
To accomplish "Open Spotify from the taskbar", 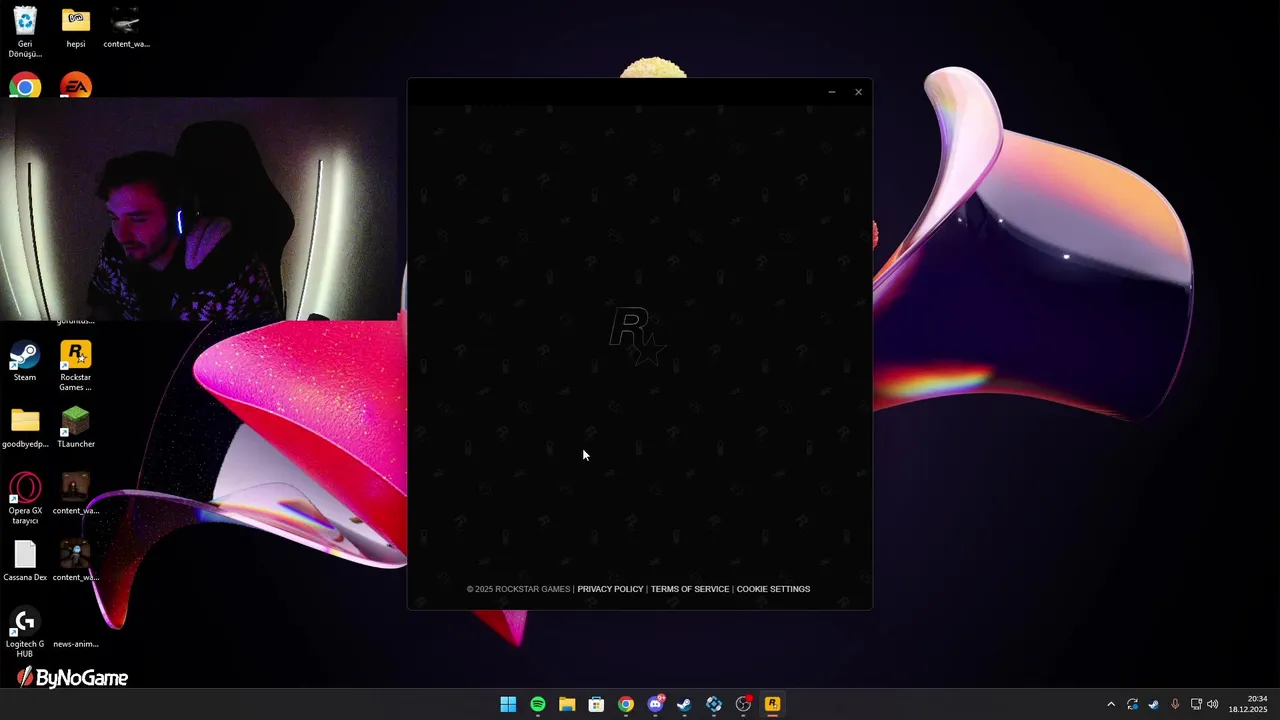I will point(538,704).
